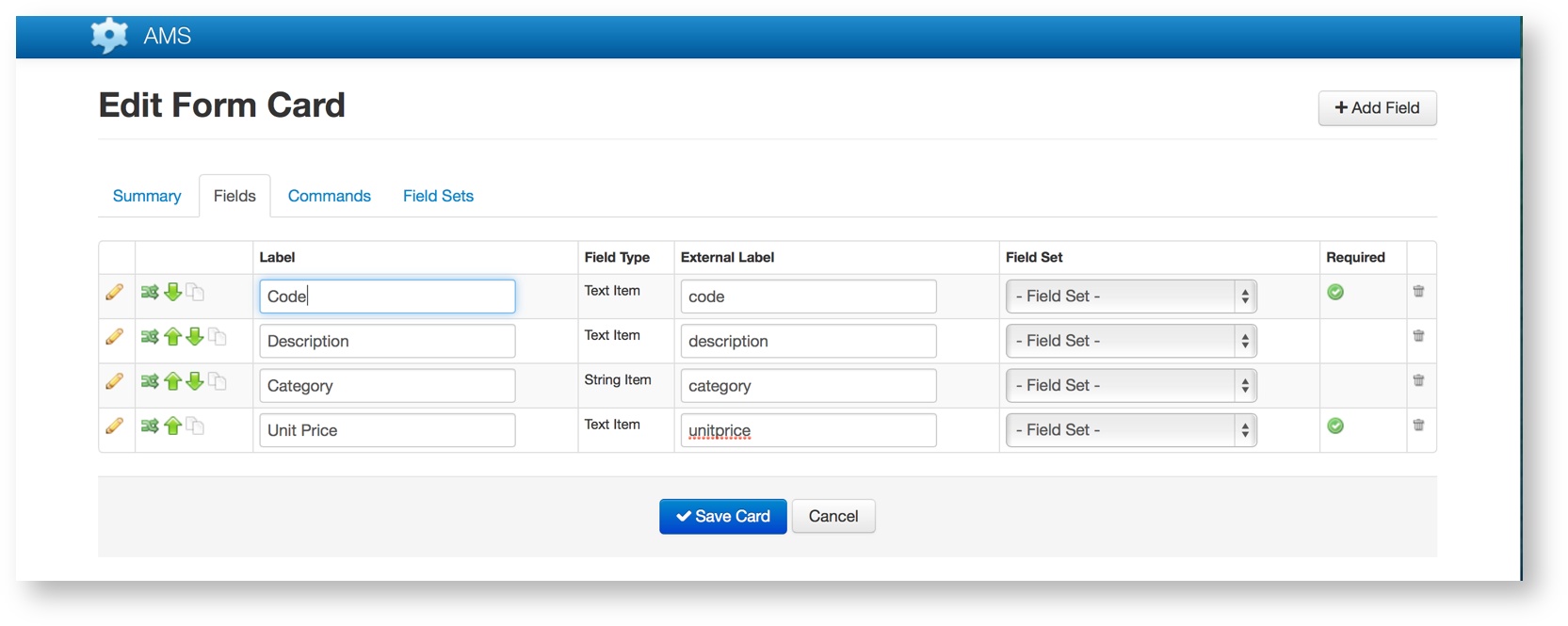Open Field Set dropdown for Code row
The height and width of the screenshot is (626, 1568).
[1130, 297]
